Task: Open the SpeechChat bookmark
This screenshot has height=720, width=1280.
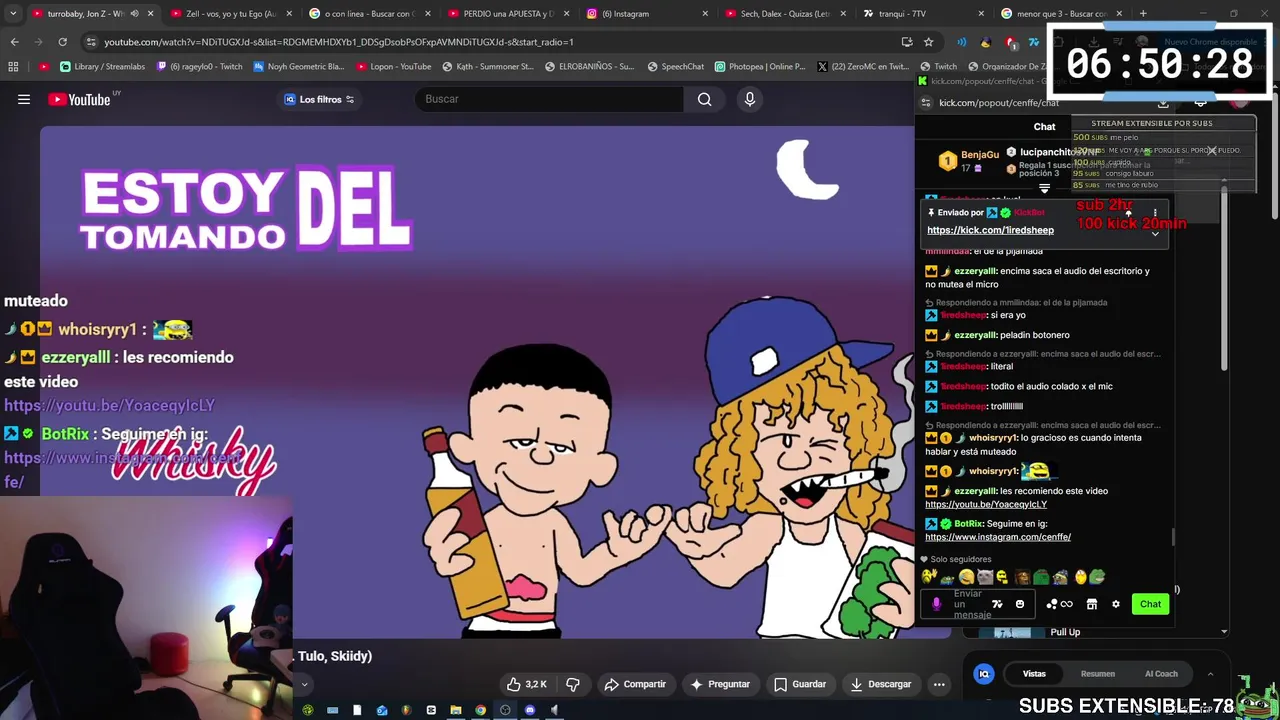Action: [x=676, y=66]
